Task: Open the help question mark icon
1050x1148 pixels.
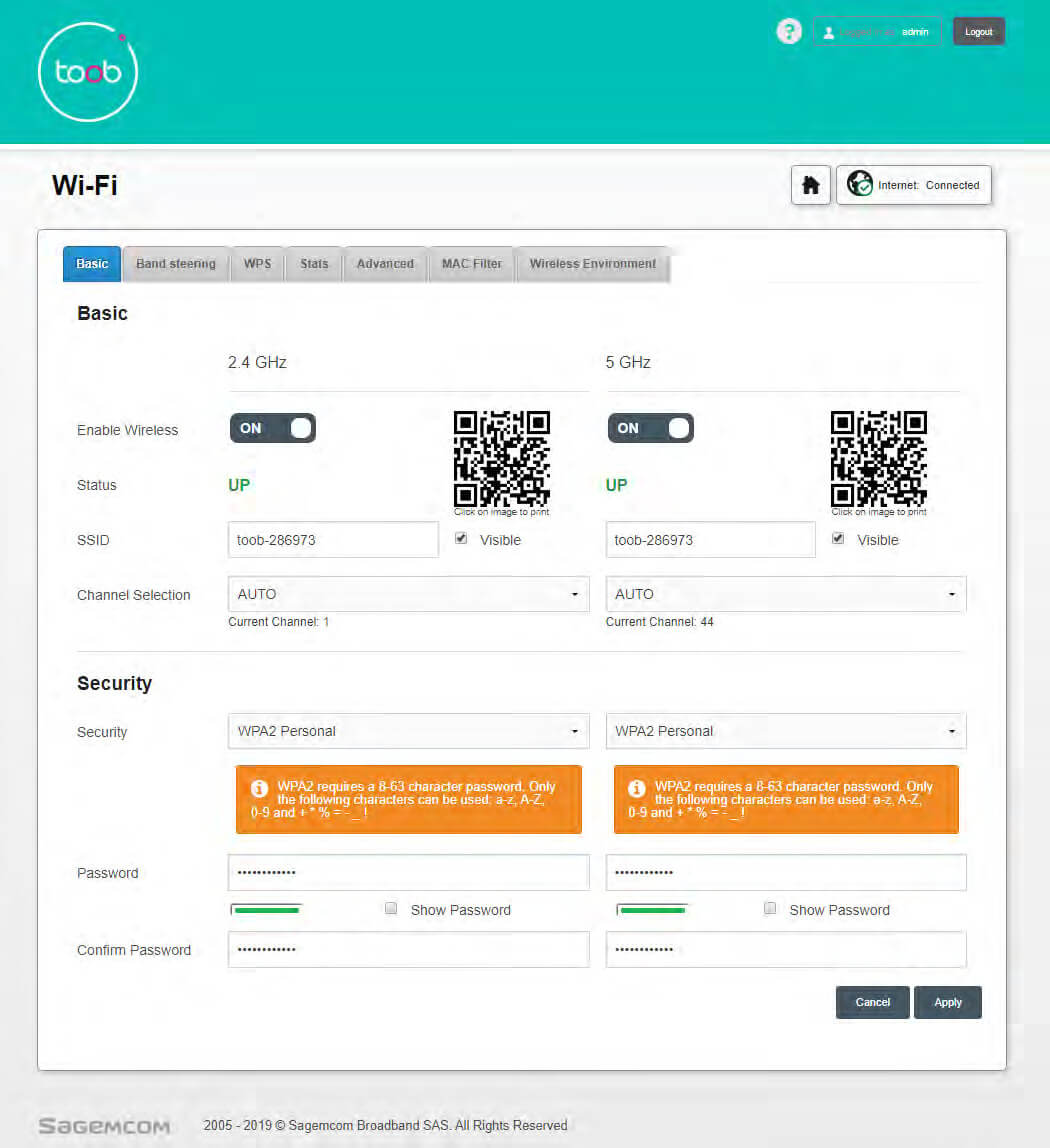Action: pos(789,32)
